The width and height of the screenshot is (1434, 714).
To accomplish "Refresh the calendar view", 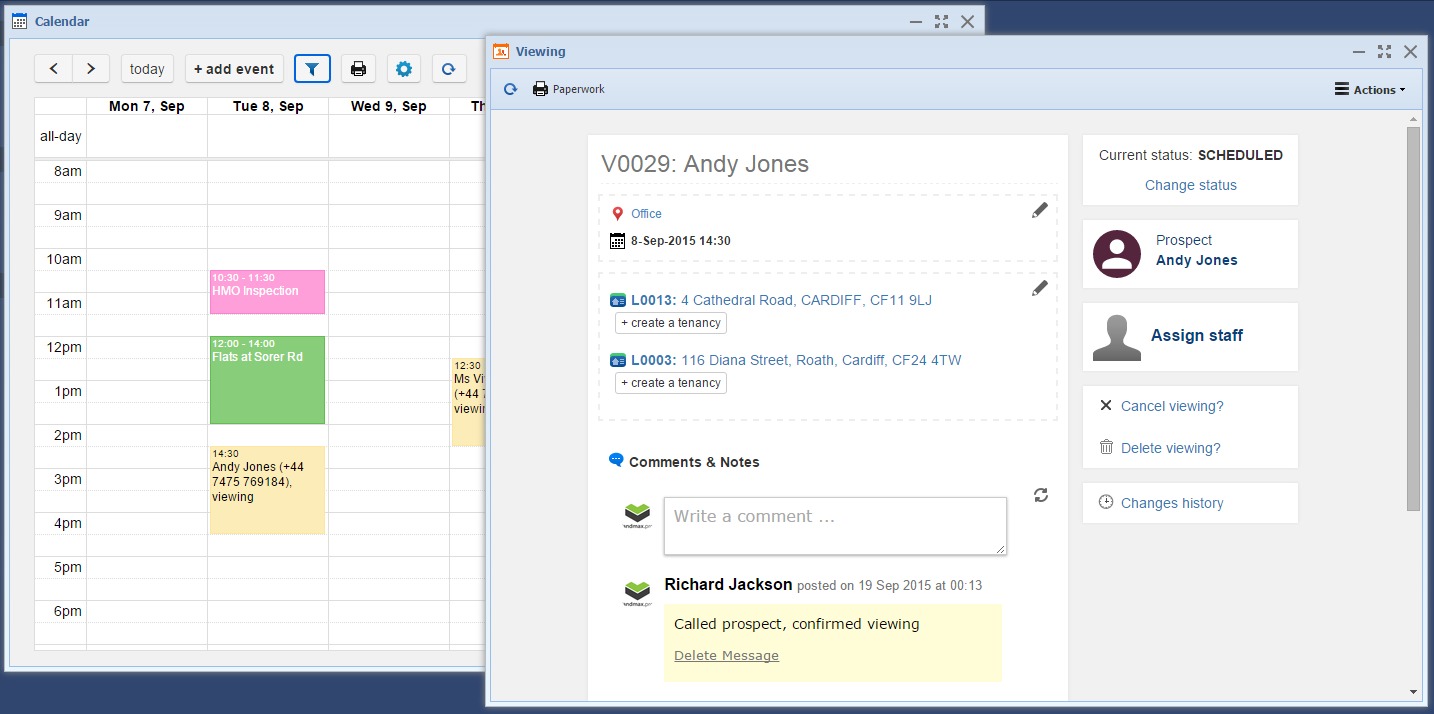I will (x=449, y=69).
